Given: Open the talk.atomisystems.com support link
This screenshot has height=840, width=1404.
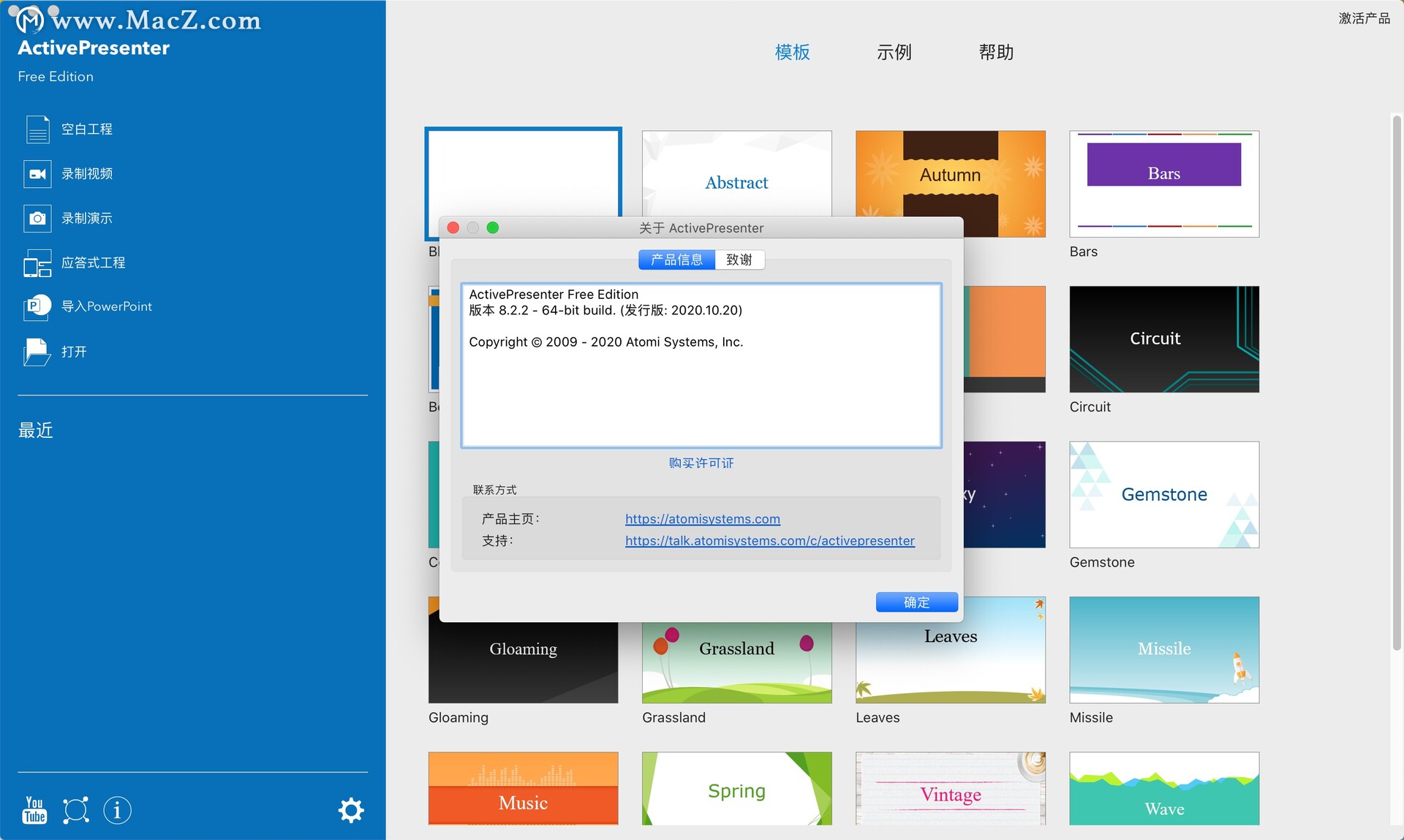Looking at the screenshot, I should click(770, 541).
